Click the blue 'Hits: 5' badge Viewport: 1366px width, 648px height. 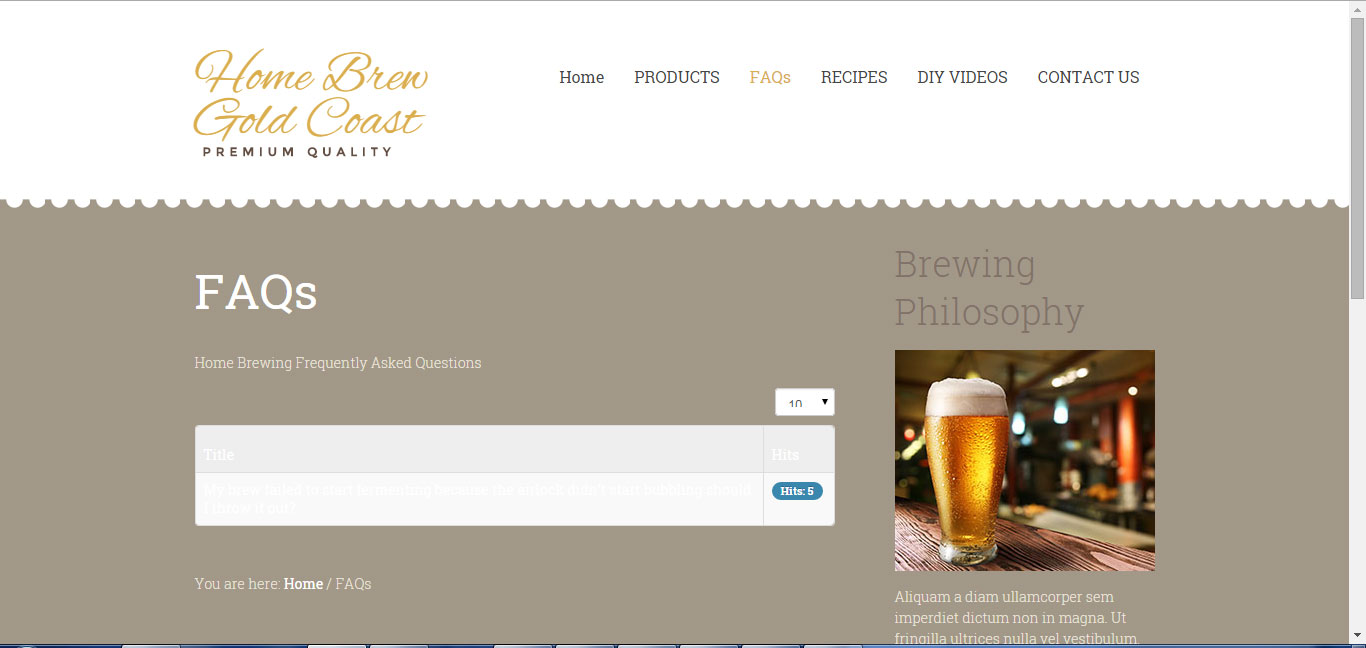[797, 491]
